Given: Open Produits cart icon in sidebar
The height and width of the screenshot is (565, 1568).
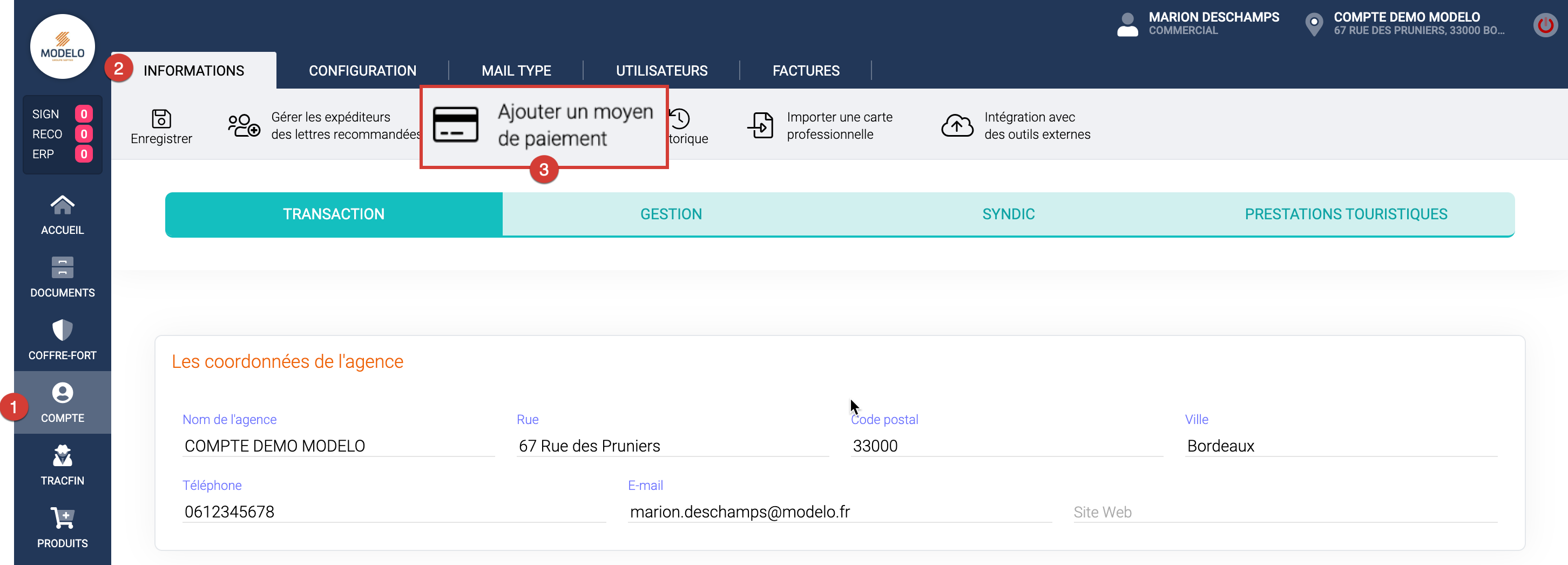Looking at the screenshot, I should click(62, 519).
